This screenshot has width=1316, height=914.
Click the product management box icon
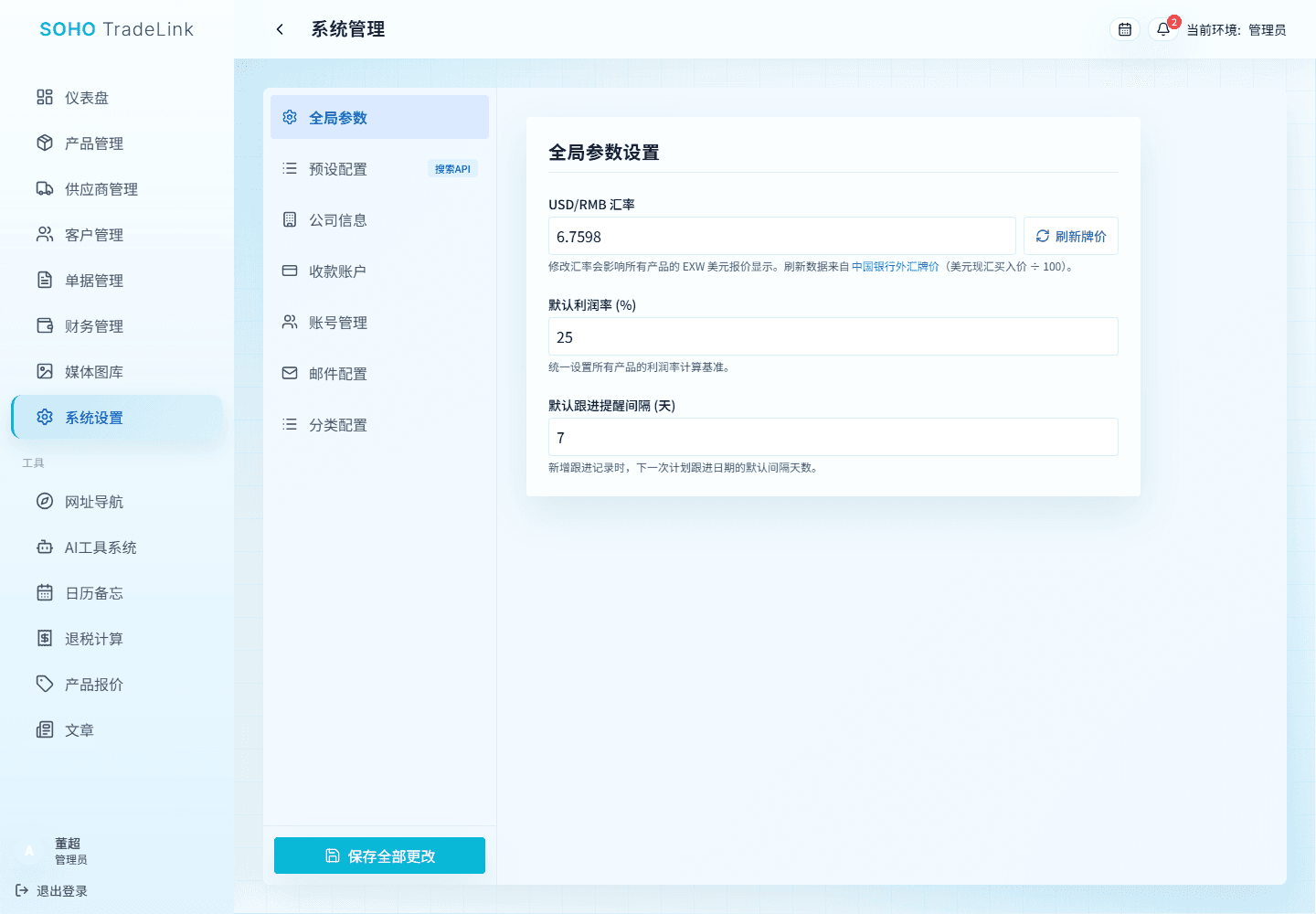pyautogui.click(x=45, y=143)
